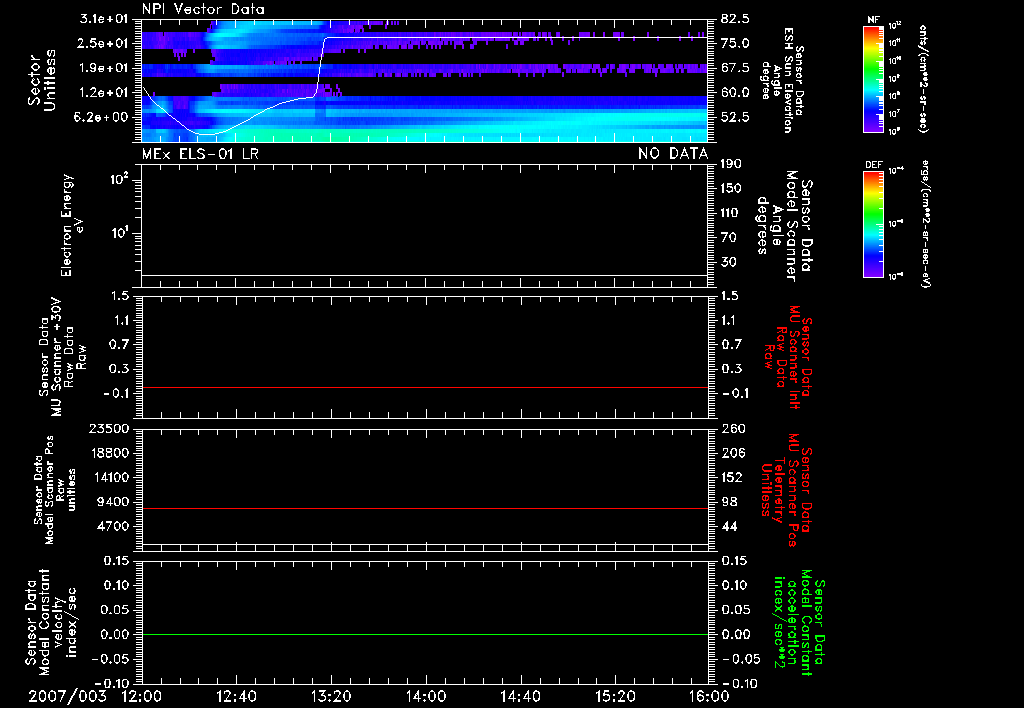The width and height of the screenshot is (1024, 708).
Task: Click the 150 scanner angle tick
Action: (731, 189)
